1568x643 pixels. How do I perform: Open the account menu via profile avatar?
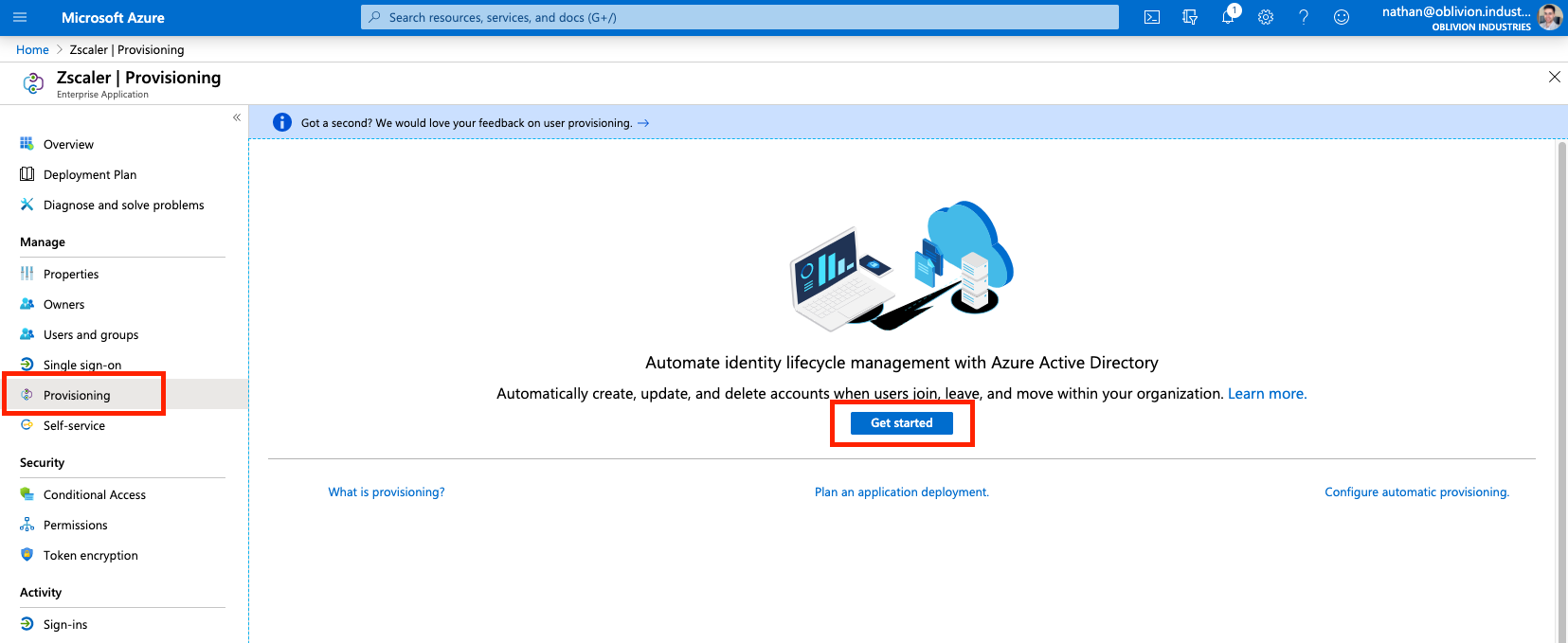pos(1550,17)
